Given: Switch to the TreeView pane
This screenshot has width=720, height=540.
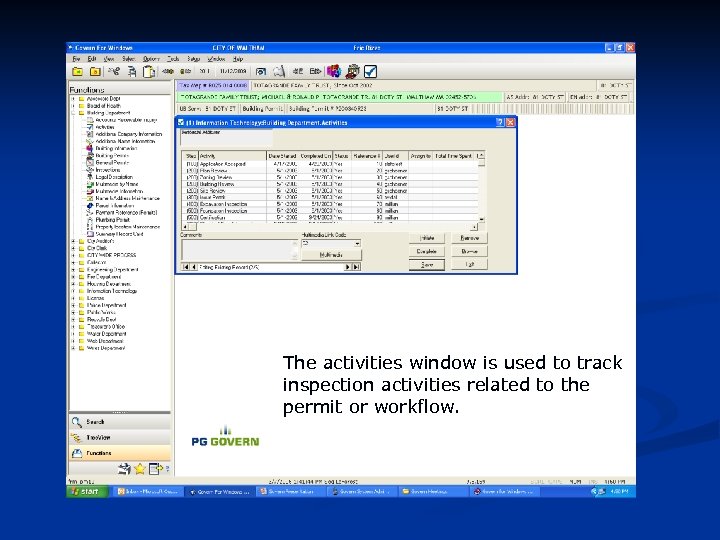Looking at the screenshot, I should pos(120,438).
